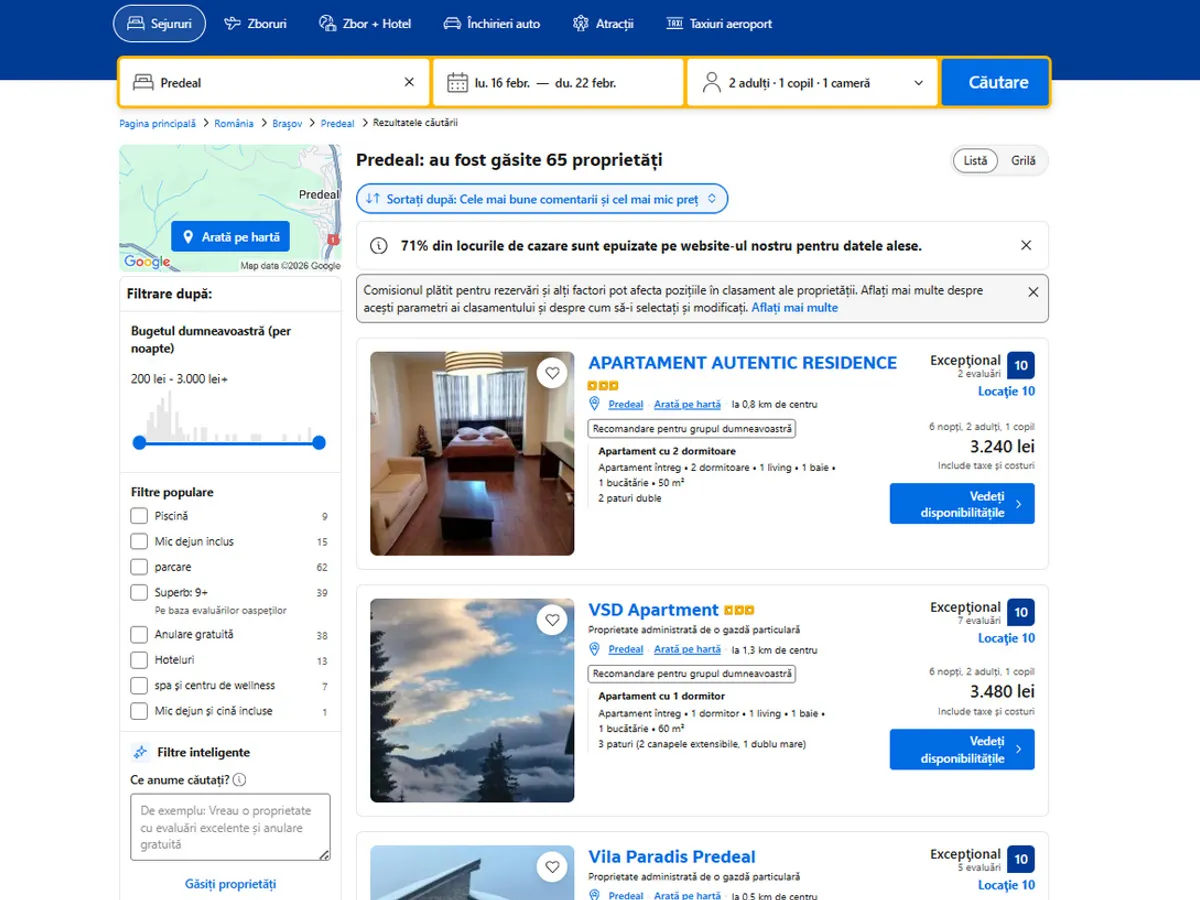Click Arată pe hartă on the map
Image resolution: width=1200 pixels, height=900 pixels.
point(230,236)
